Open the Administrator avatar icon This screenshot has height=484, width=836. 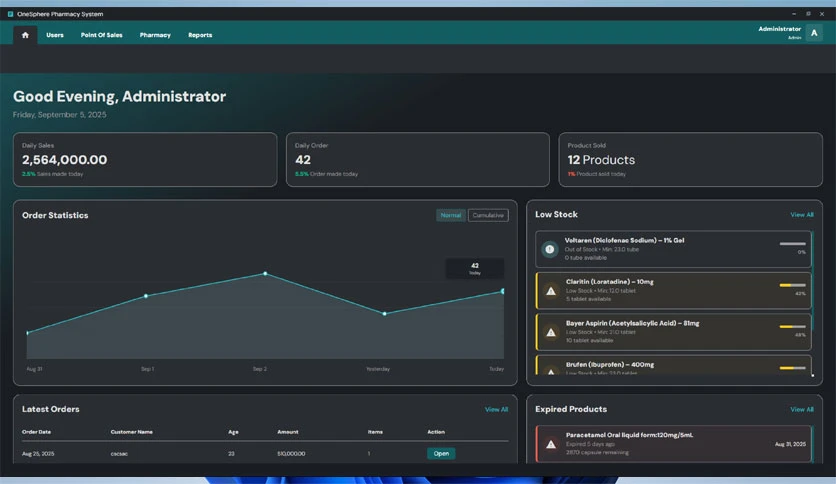[814, 33]
